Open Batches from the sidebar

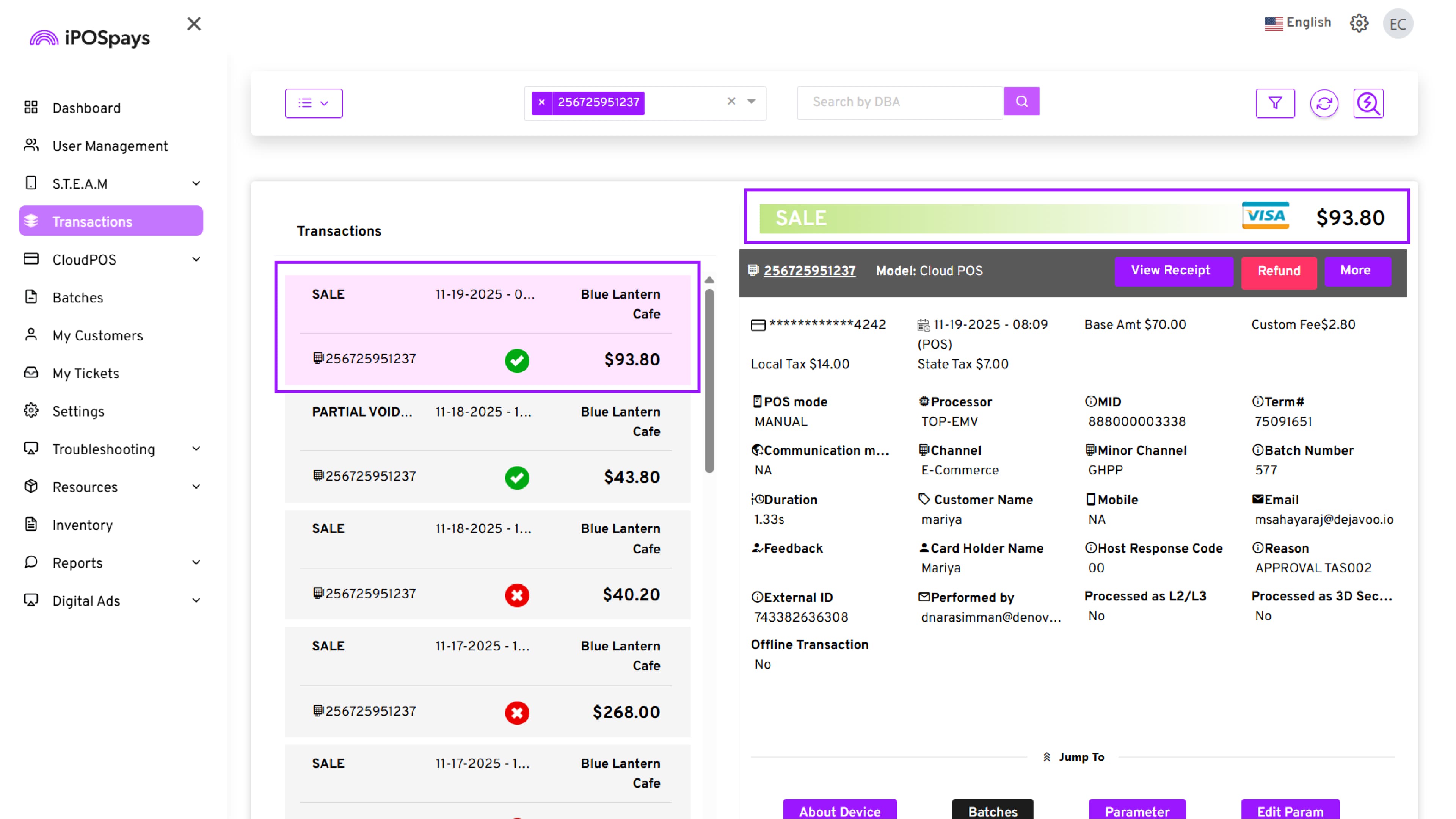tap(78, 298)
